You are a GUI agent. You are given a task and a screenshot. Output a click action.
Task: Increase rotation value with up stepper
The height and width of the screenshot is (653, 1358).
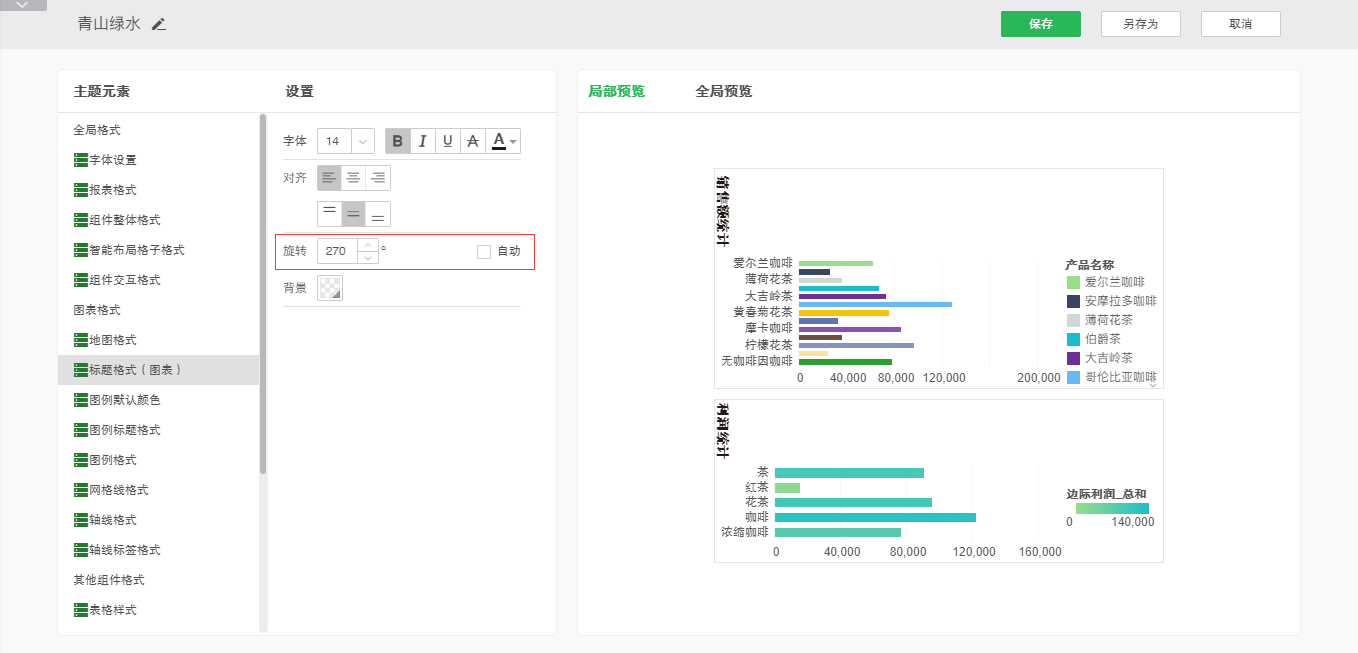click(368, 245)
